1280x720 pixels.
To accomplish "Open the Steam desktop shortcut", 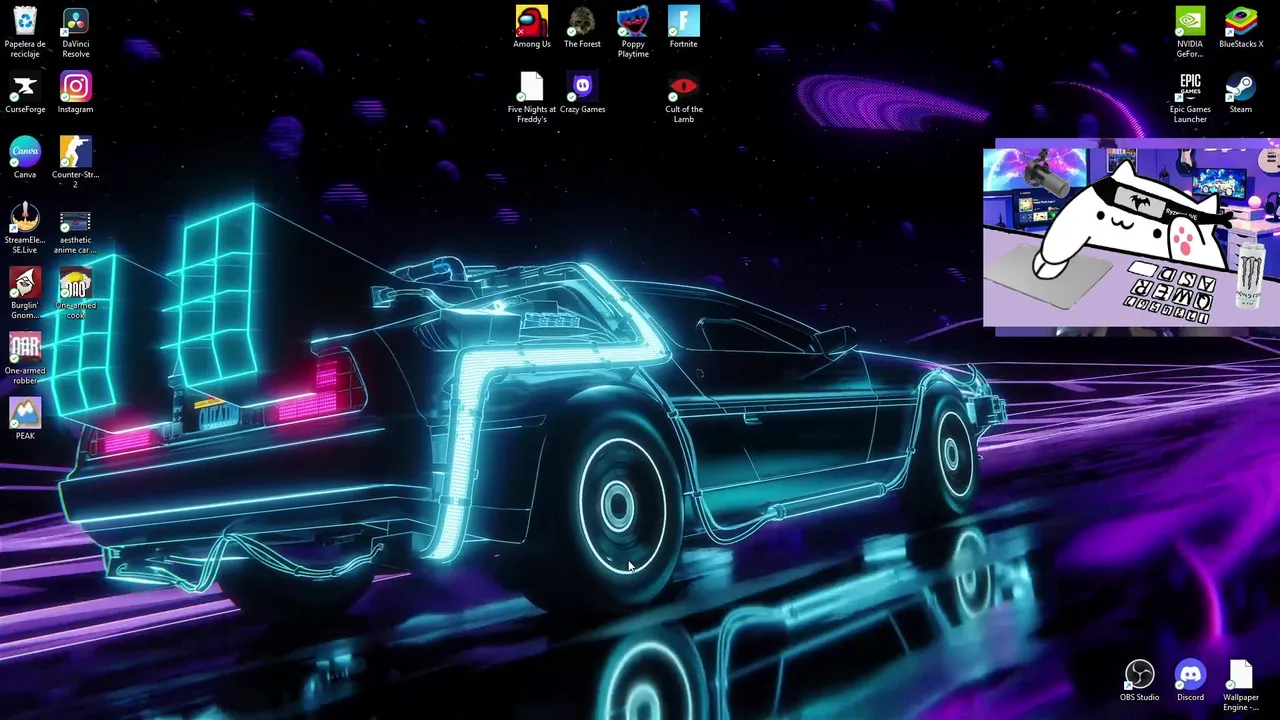I will point(1241,92).
